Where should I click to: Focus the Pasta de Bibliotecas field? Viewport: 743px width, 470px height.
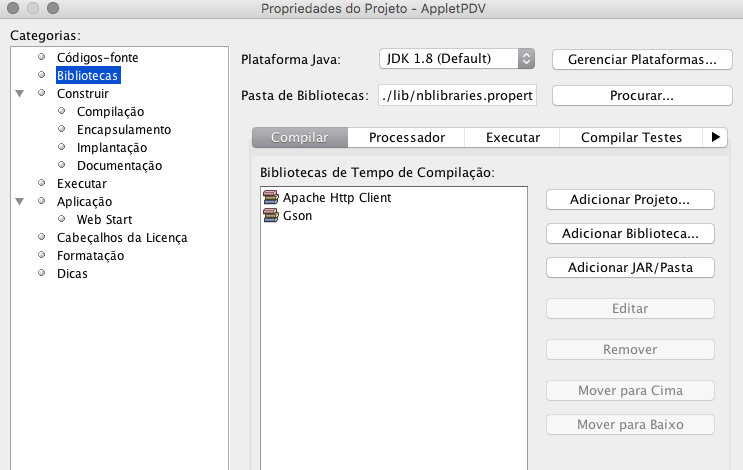click(x=457, y=95)
